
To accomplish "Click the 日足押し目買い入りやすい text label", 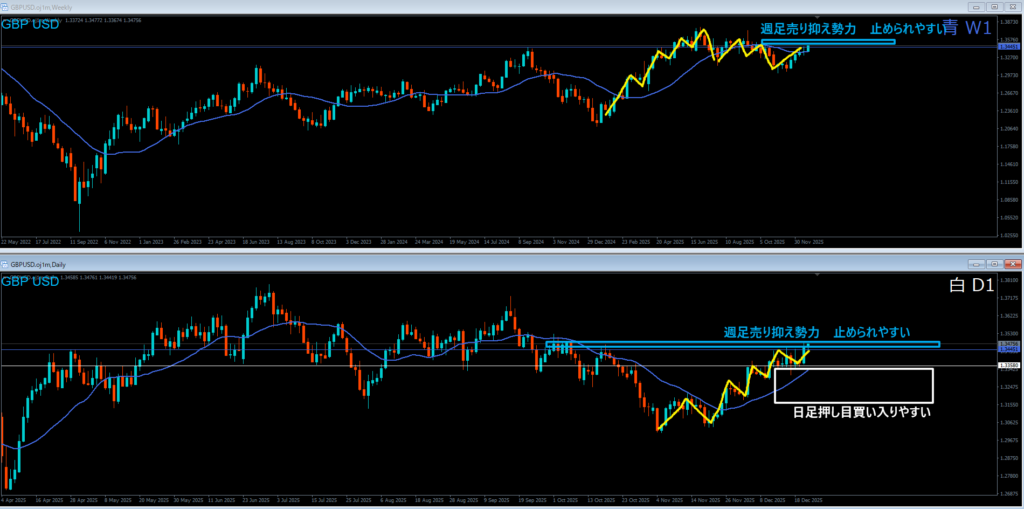I will (862, 410).
